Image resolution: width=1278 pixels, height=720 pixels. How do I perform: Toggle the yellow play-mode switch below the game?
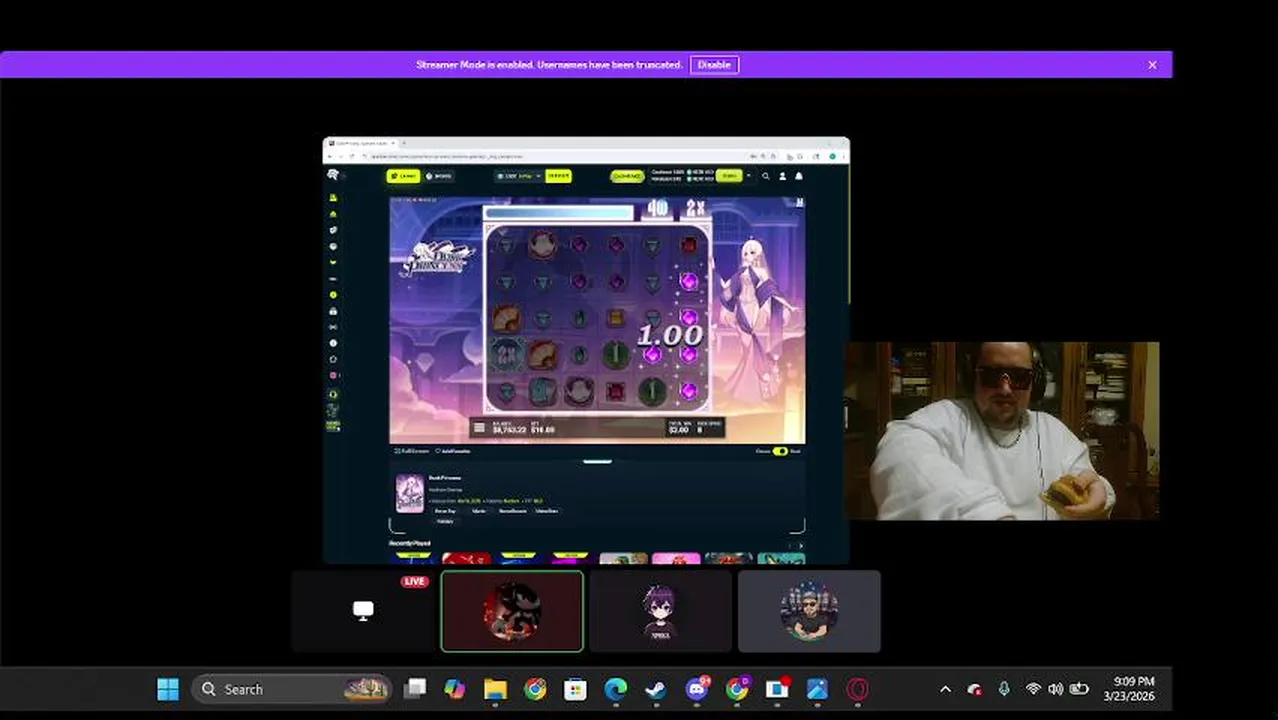pos(780,451)
